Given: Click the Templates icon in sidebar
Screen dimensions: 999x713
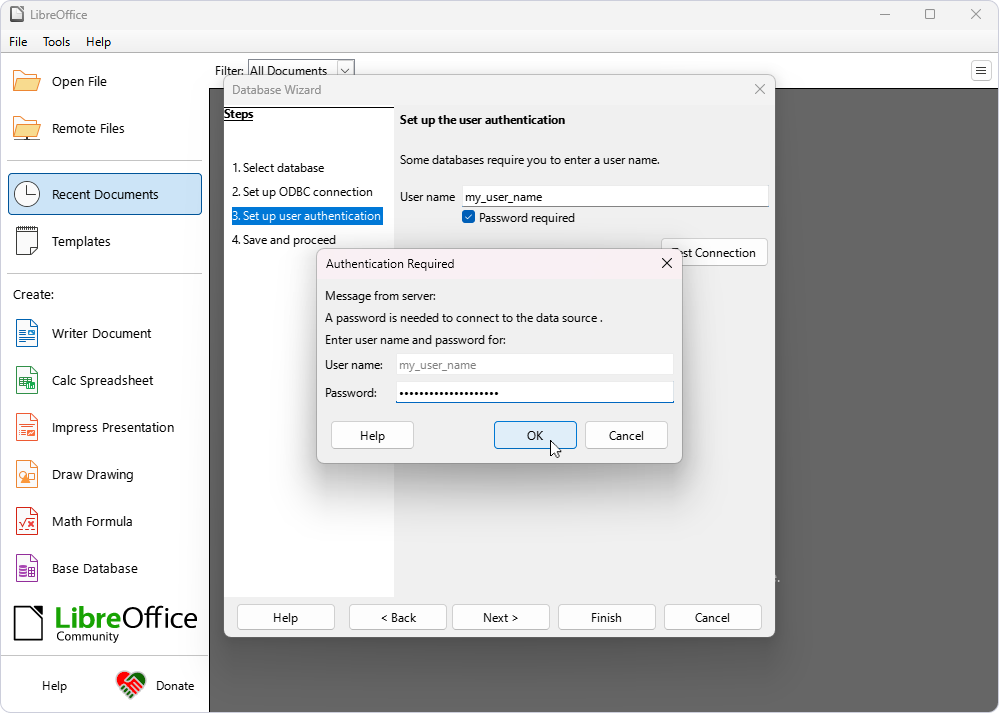Looking at the screenshot, I should [27, 242].
